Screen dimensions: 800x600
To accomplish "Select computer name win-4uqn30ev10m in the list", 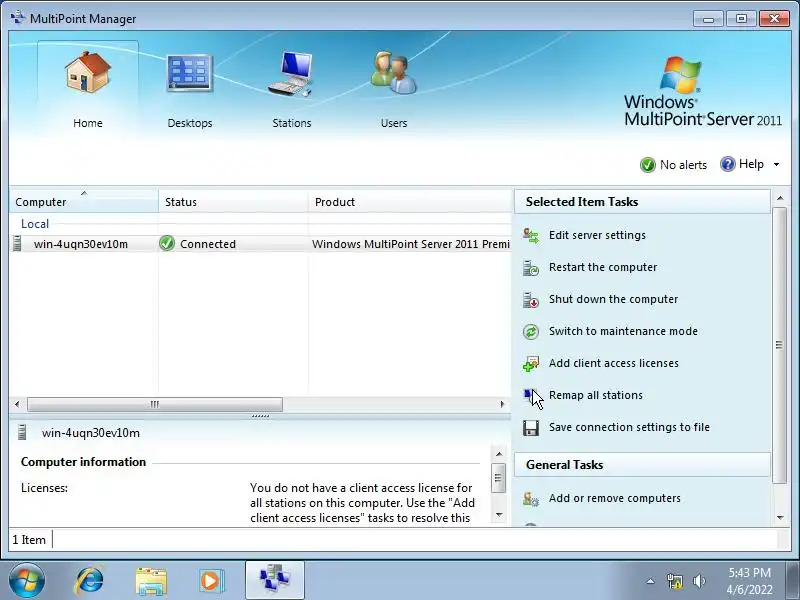I will click(x=81, y=244).
